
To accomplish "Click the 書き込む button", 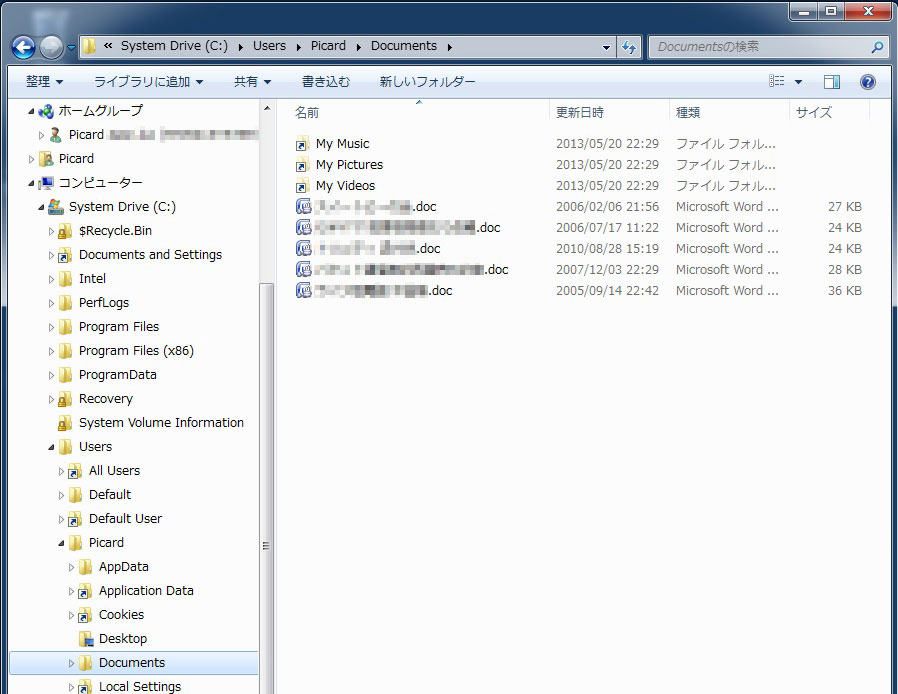I will click(325, 82).
